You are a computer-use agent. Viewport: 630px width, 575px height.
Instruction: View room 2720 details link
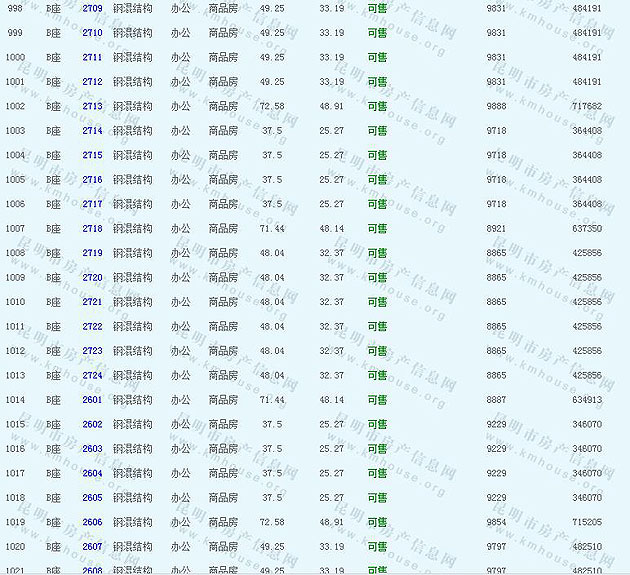pyautogui.click(x=92, y=278)
